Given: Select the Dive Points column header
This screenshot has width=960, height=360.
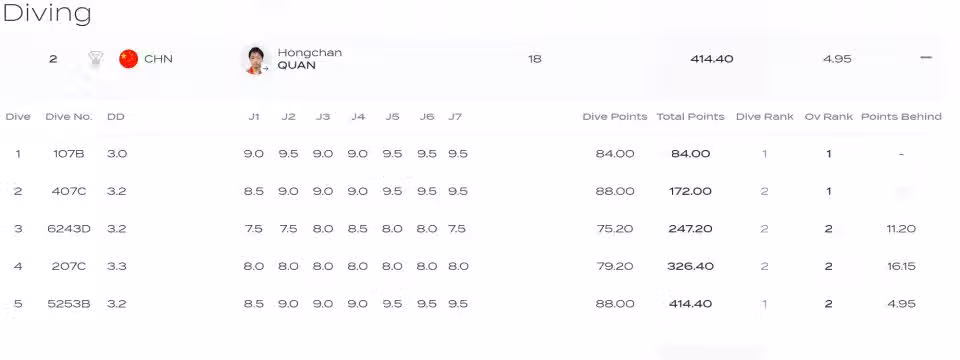Looking at the screenshot, I should 615,117.
